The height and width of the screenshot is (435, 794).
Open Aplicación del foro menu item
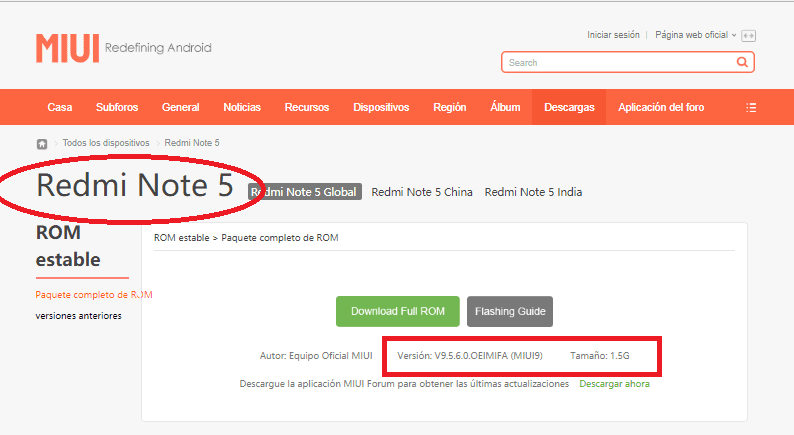click(661, 107)
